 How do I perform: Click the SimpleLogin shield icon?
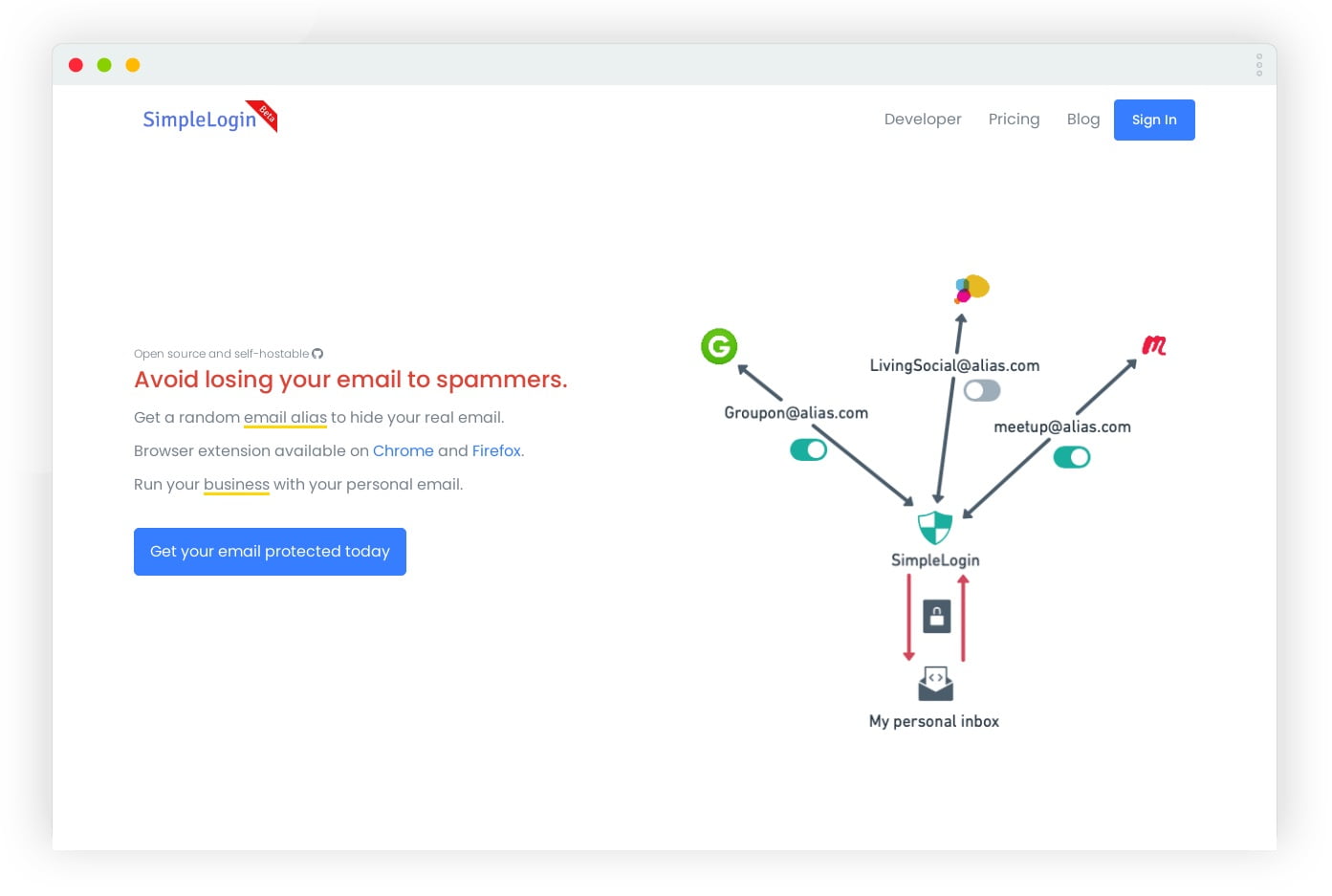point(934,527)
